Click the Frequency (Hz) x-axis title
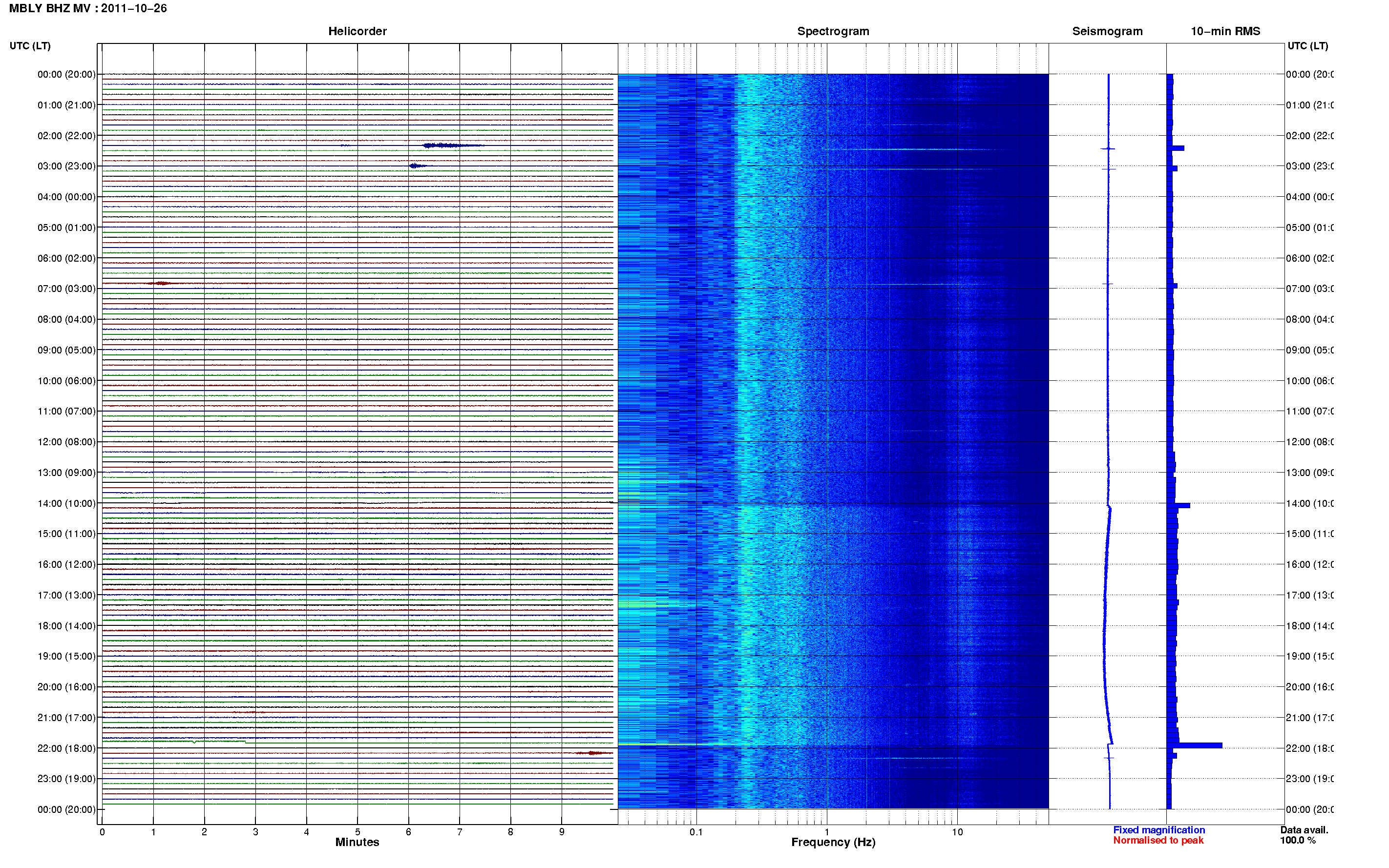Image resolution: width=1389 pixels, height=868 pixels. 833,842
